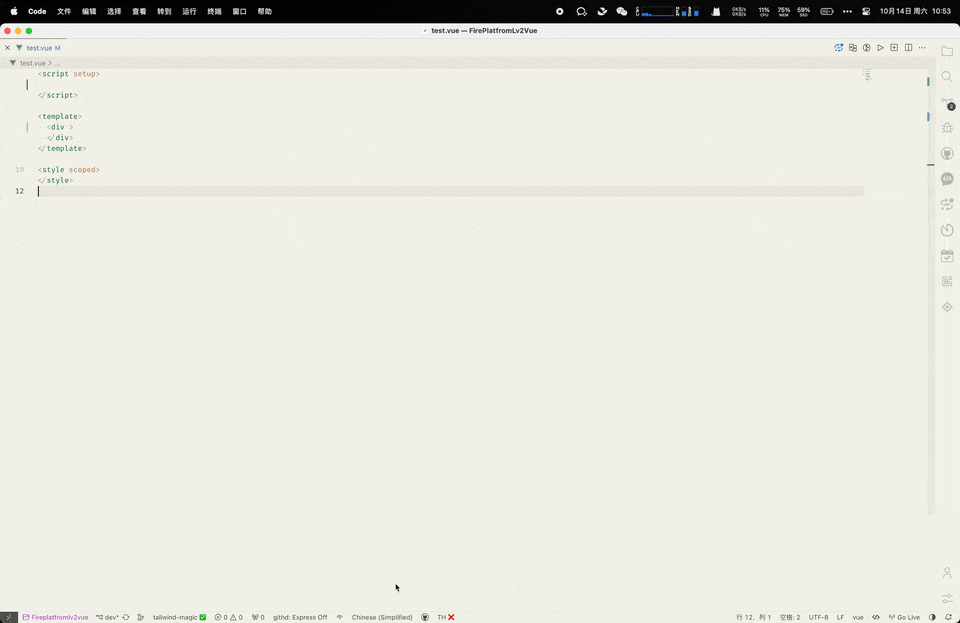Toggle githd: Express Off in status bar
The image size is (960, 623).
click(x=300, y=617)
